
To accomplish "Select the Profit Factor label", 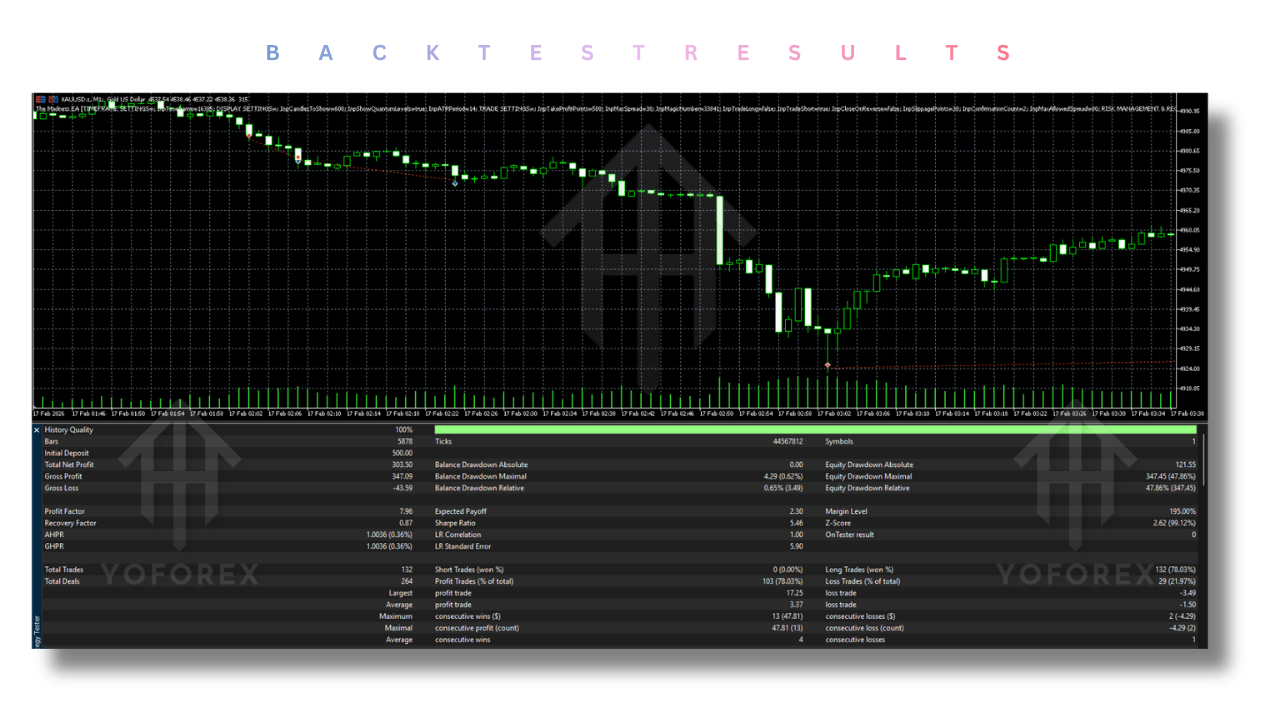I will pos(65,511).
